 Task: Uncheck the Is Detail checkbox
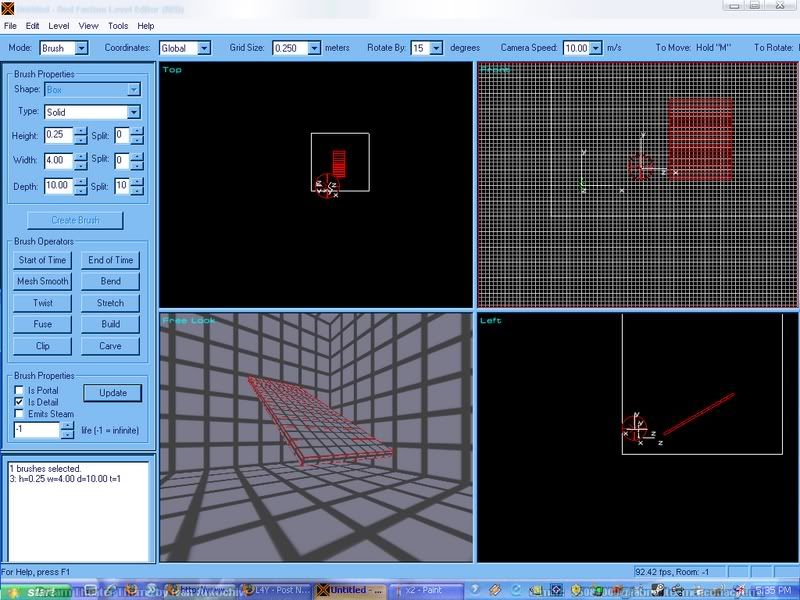[19, 402]
